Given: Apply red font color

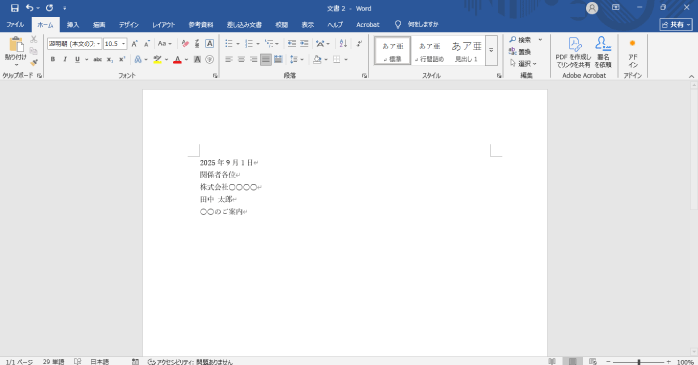Looking at the screenshot, I should coord(177,59).
